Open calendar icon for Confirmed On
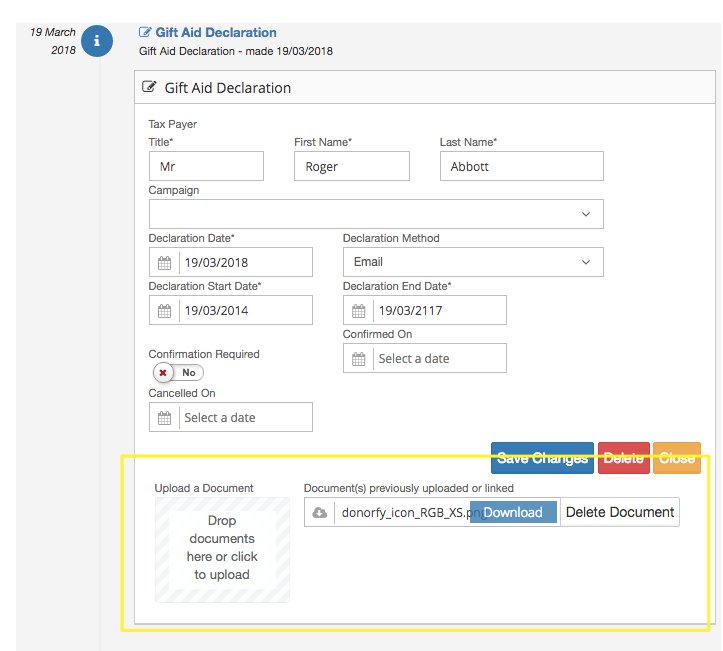The width and height of the screenshot is (723, 651). [x=359, y=359]
